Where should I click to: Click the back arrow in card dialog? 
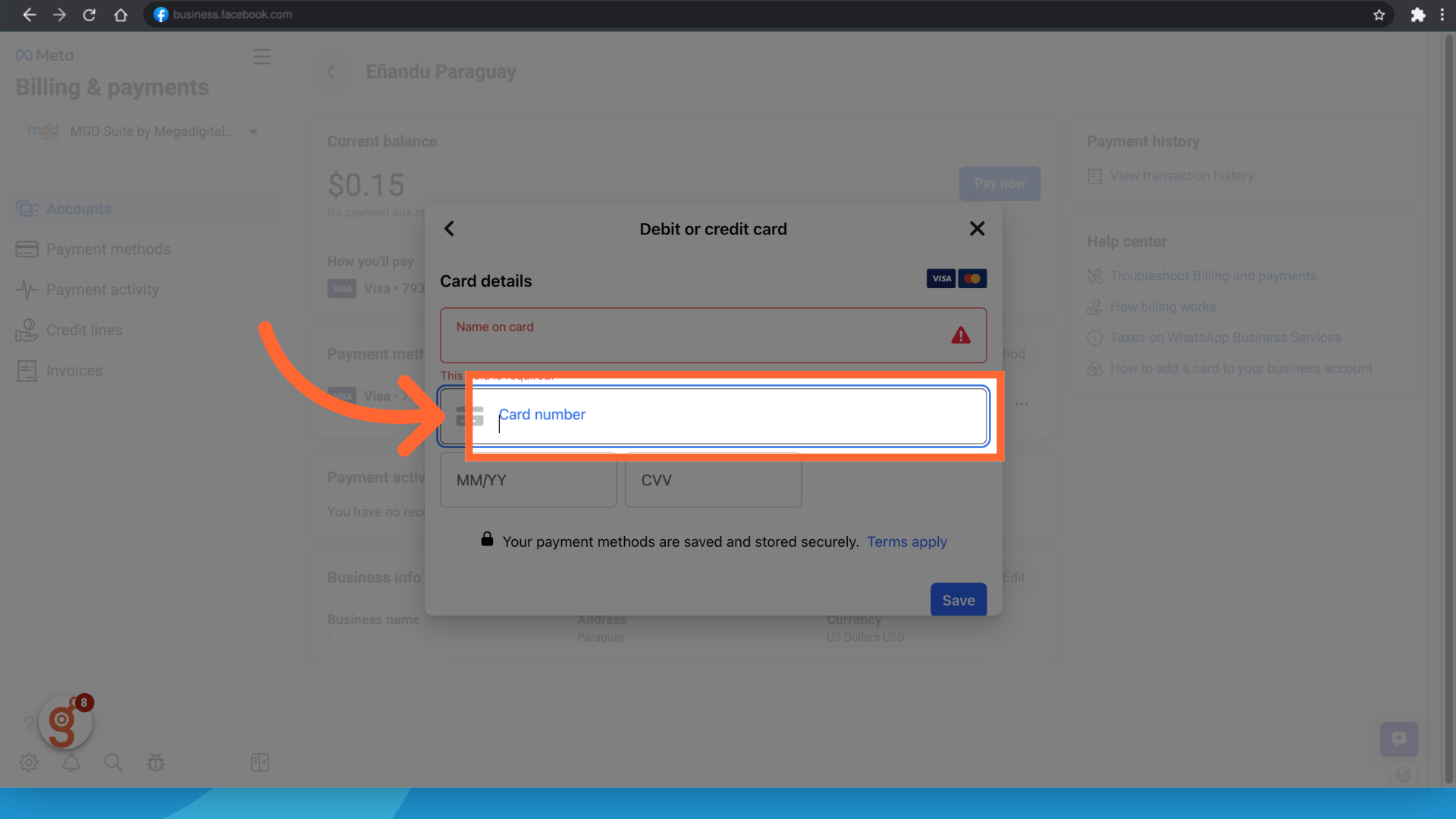pos(449,229)
